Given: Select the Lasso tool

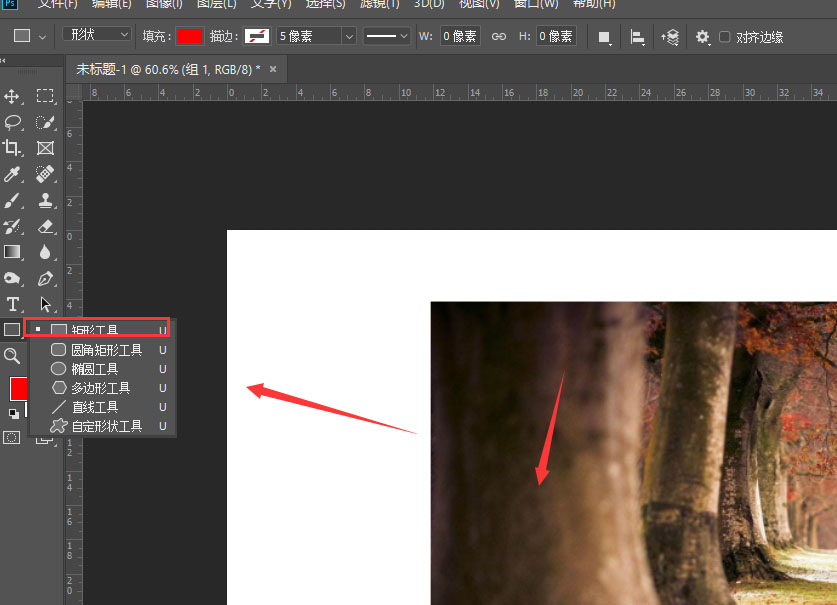Looking at the screenshot, I should pyautogui.click(x=13, y=122).
